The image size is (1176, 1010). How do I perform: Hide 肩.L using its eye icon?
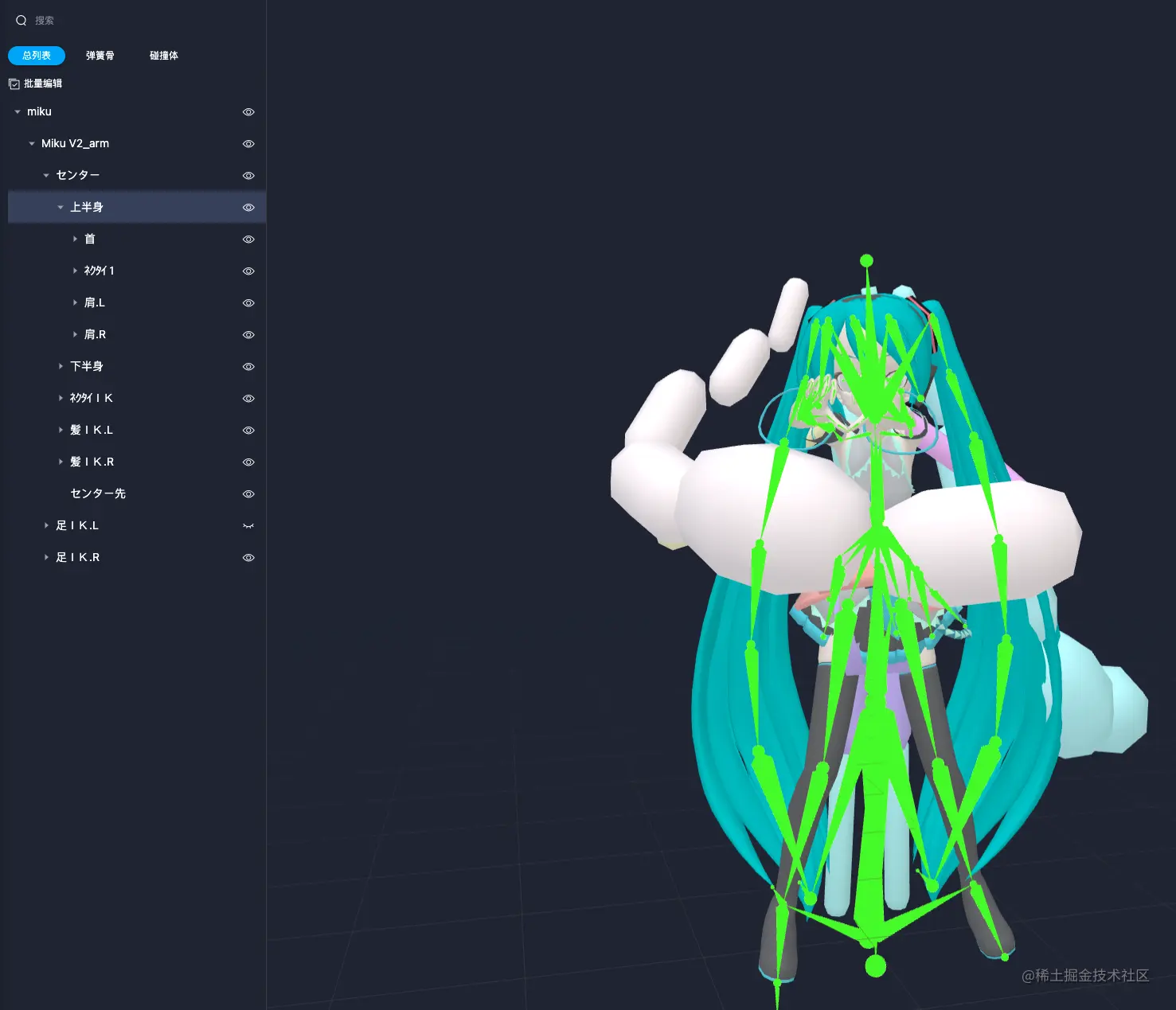point(248,303)
